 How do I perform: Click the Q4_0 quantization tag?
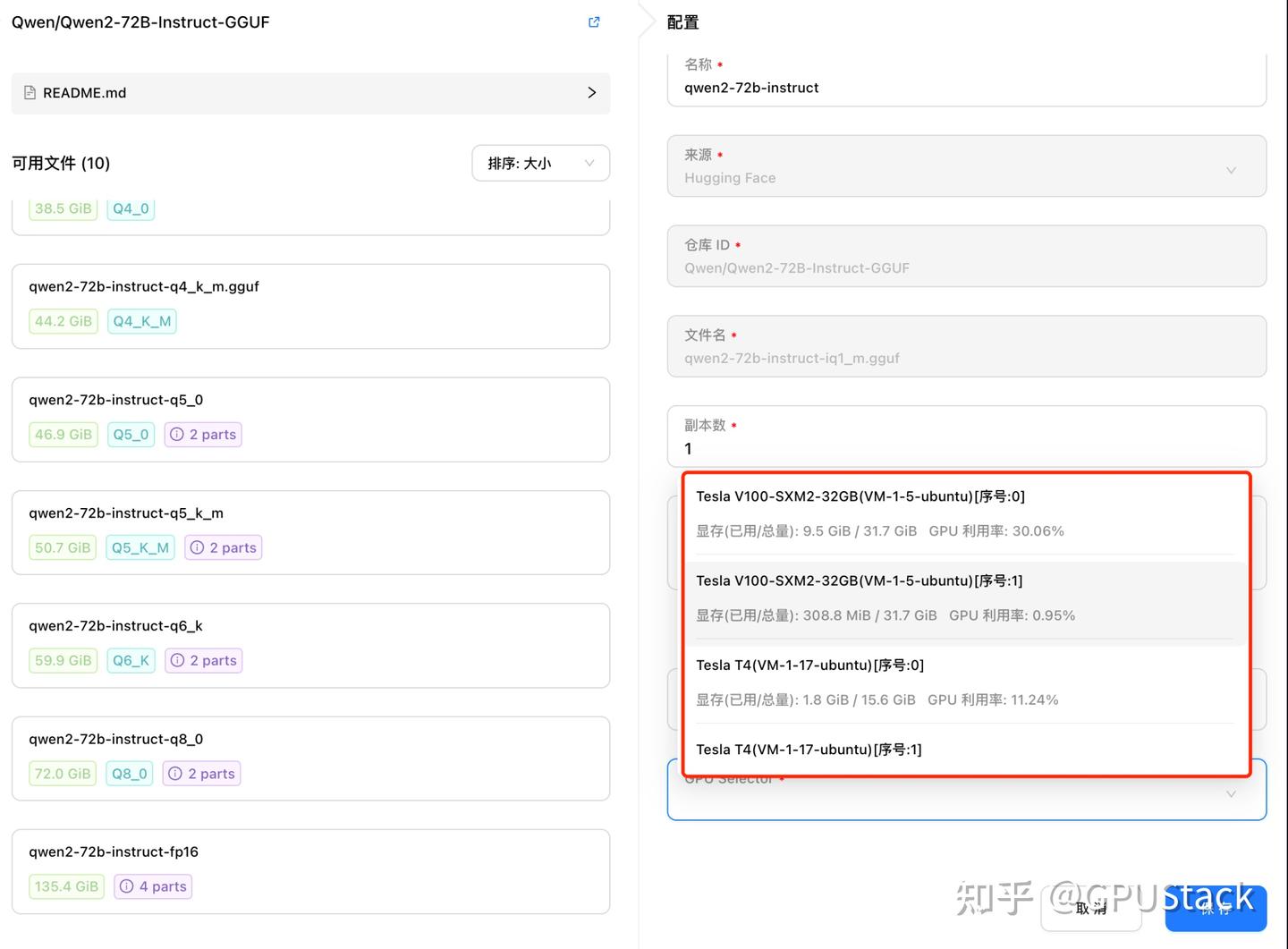(131, 208)
